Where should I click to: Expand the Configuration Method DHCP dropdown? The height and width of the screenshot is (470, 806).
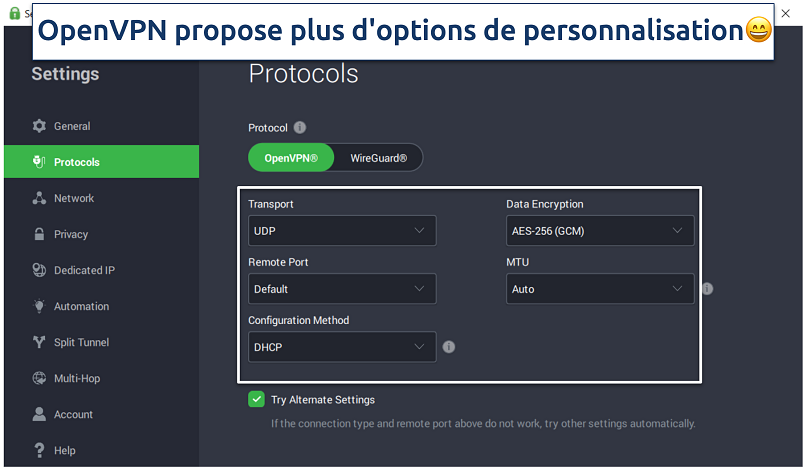(x=342, y=347)
